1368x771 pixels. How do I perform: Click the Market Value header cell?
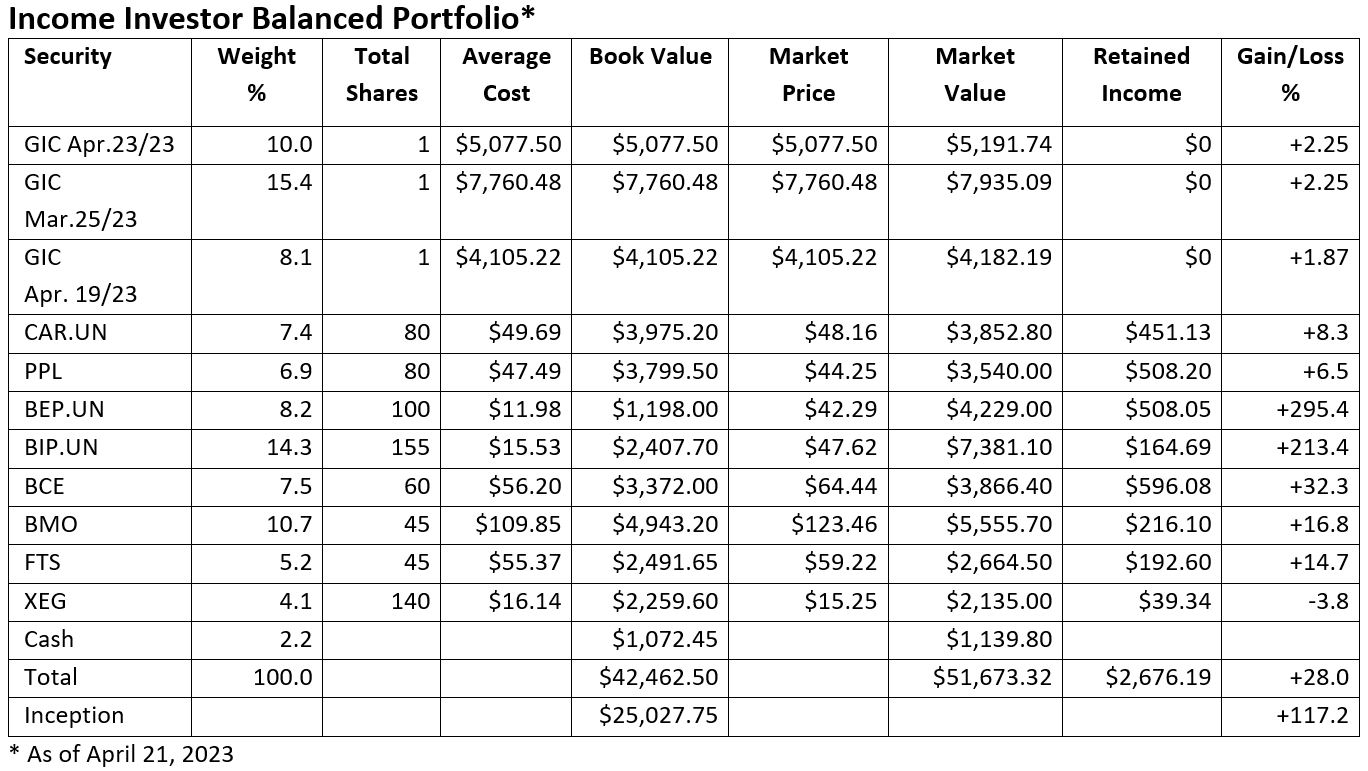pos(974,75)
